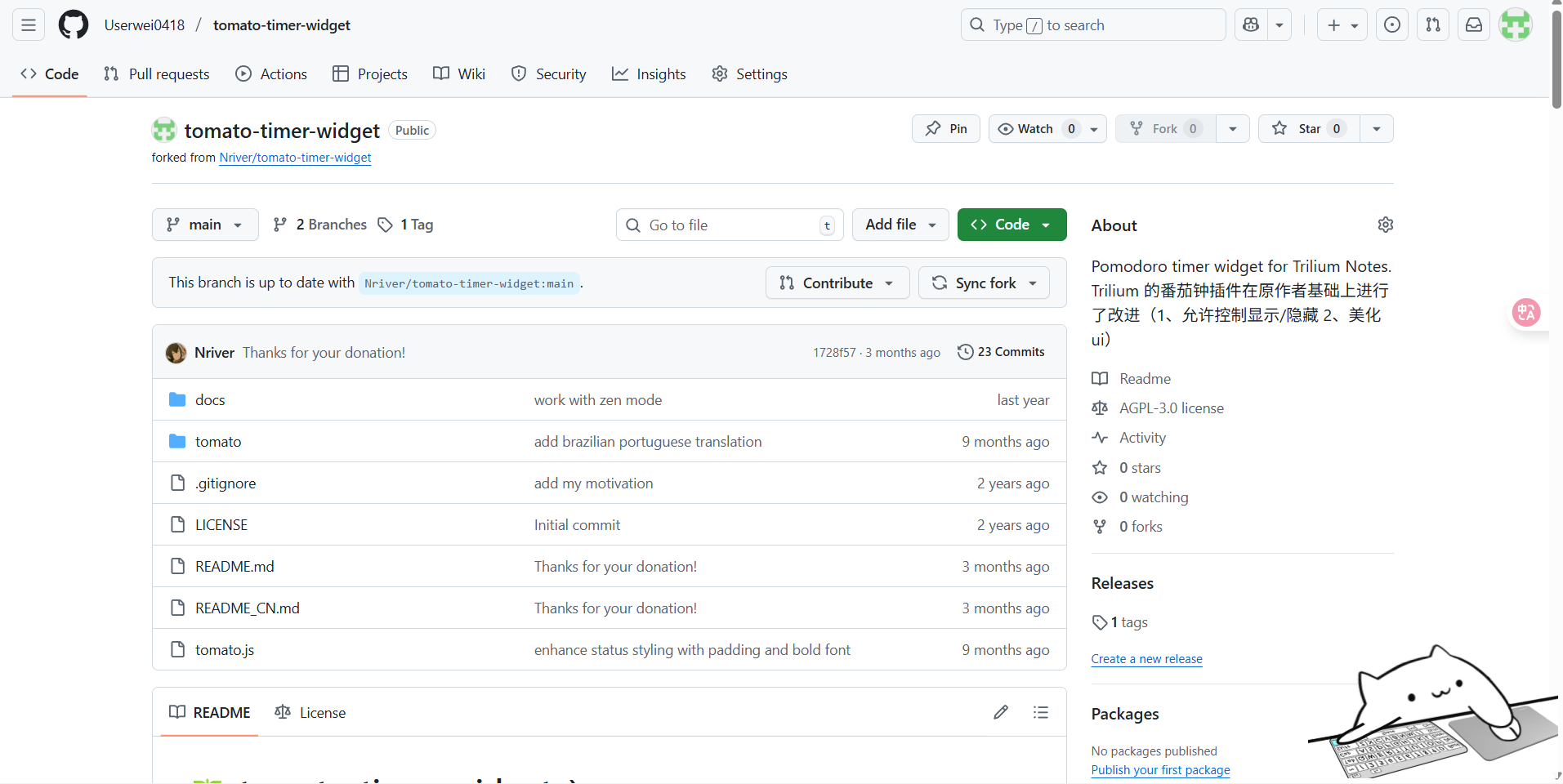Open the Security tab
The image size is (1563, 784).
click(x=549, y=74)
